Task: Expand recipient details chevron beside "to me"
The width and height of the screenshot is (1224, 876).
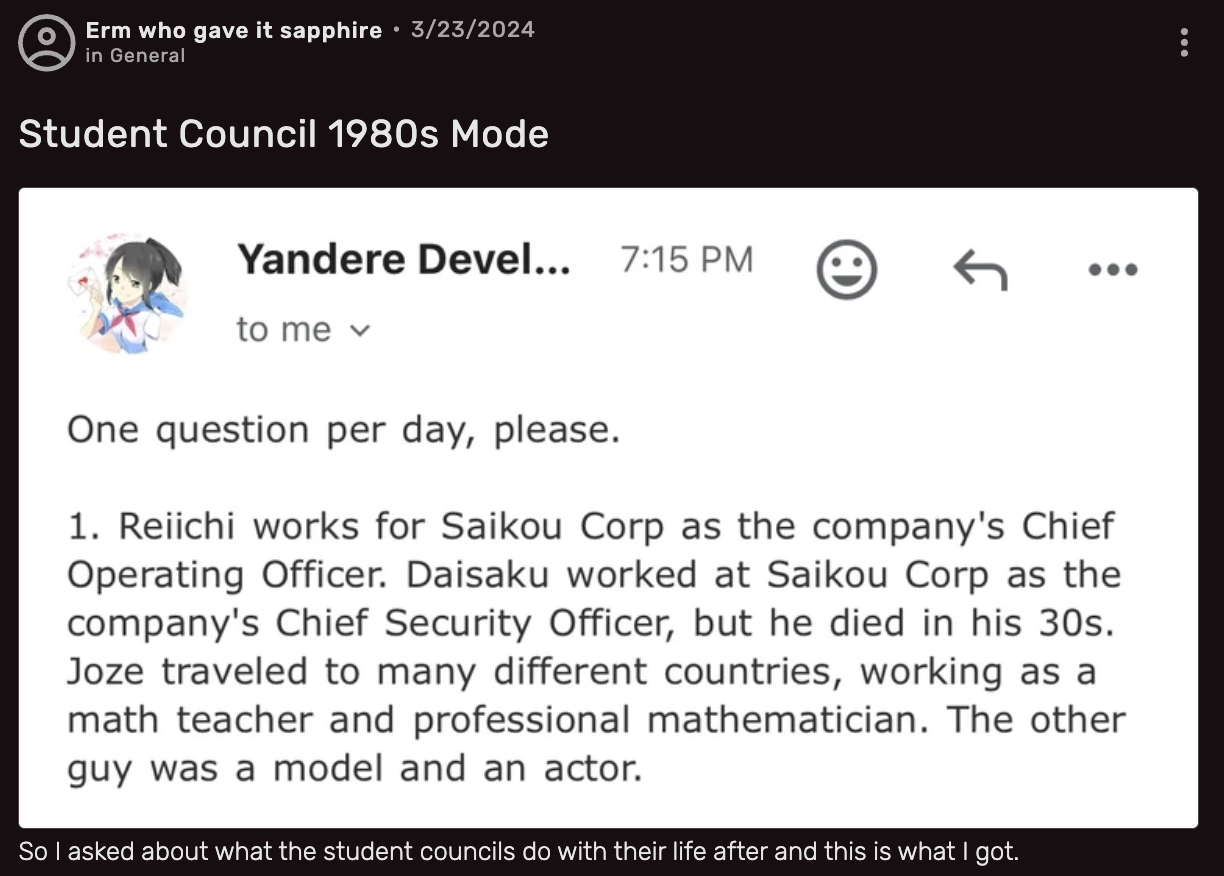Action: pyautogui.click(x=363, y=330)
